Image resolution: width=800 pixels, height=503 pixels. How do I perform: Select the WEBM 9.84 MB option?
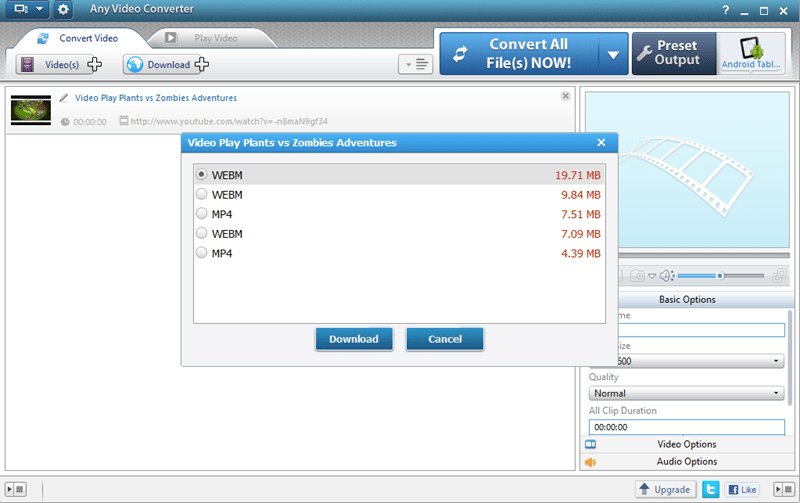point(399,195)
